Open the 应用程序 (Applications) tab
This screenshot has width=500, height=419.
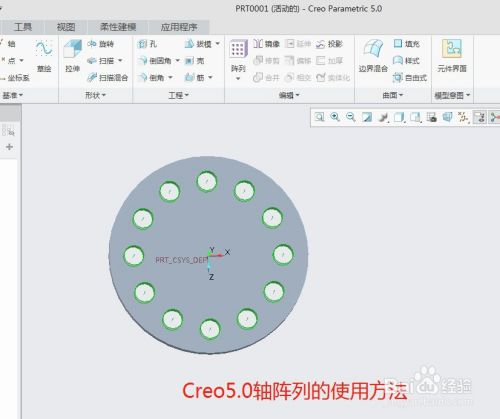179,27
